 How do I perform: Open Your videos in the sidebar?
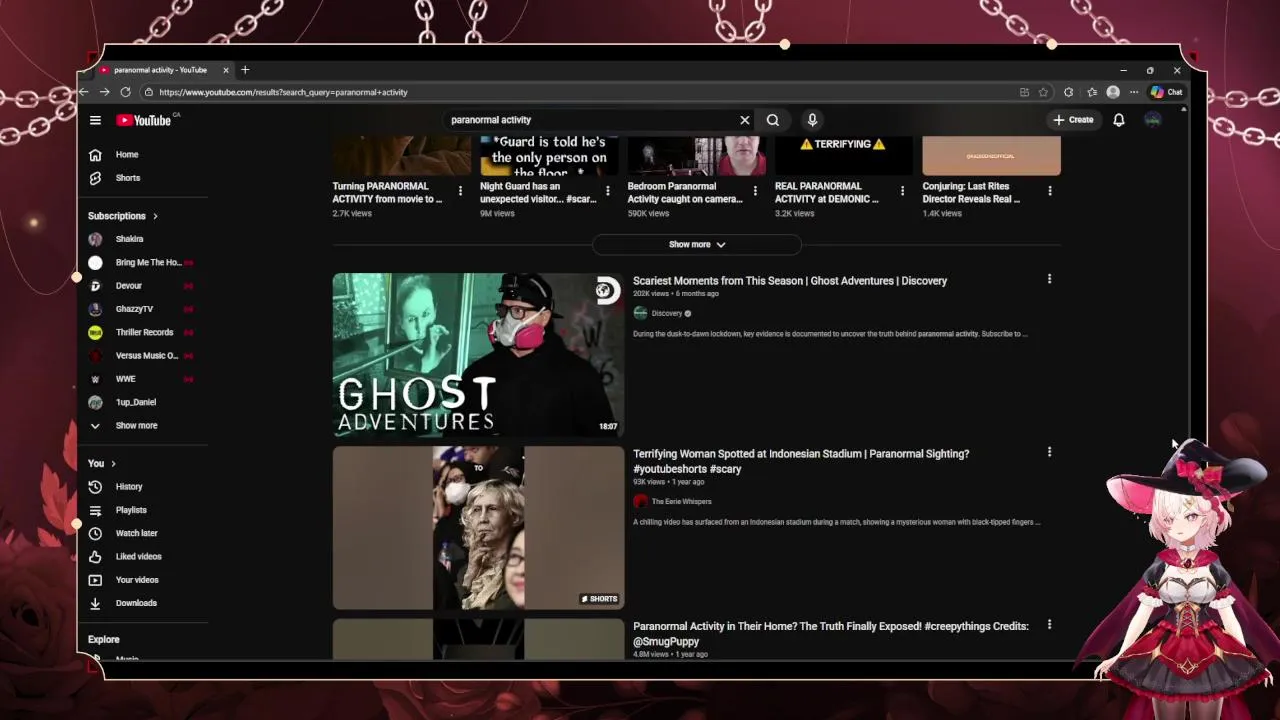tap(136, 580)
